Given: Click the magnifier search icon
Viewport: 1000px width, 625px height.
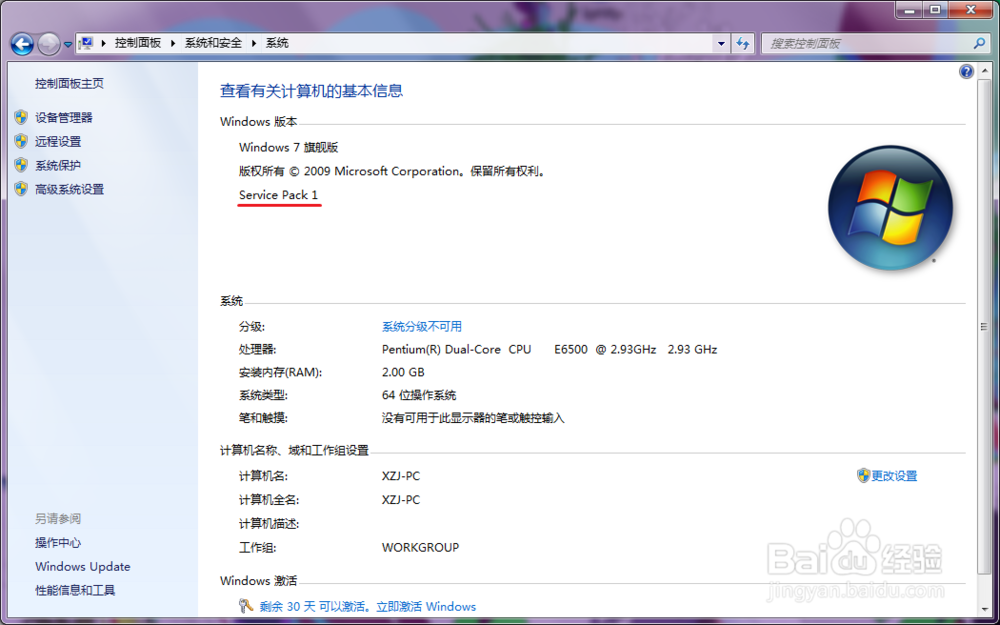Looking at the screenshot, I should (x=980, y=43).
